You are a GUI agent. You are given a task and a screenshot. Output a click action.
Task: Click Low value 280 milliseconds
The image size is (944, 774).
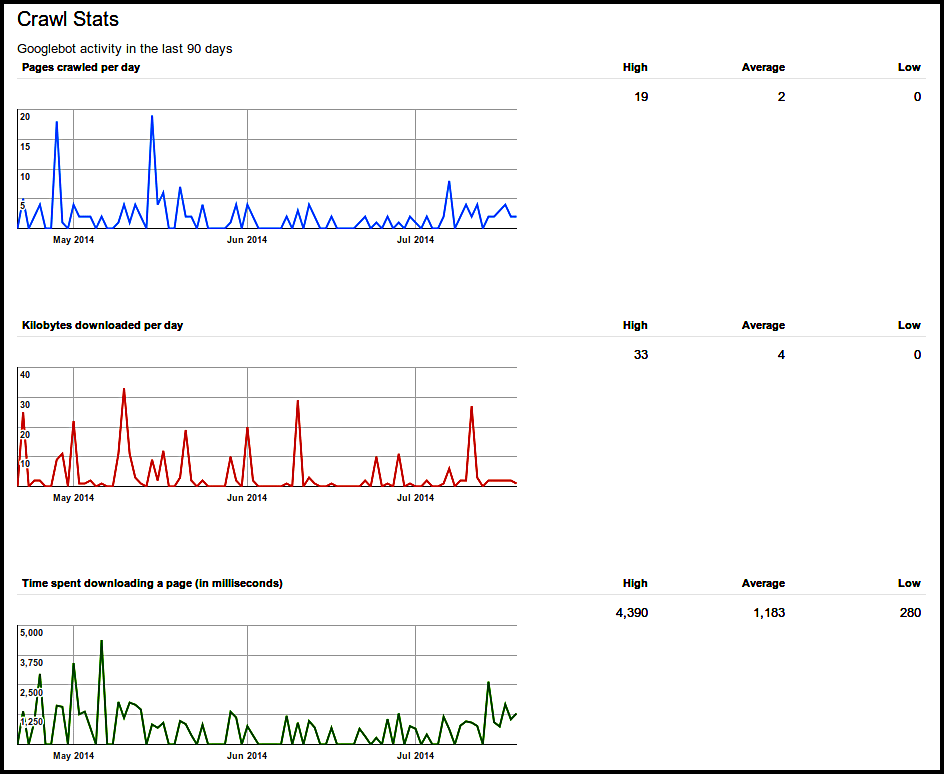point(910,613)
